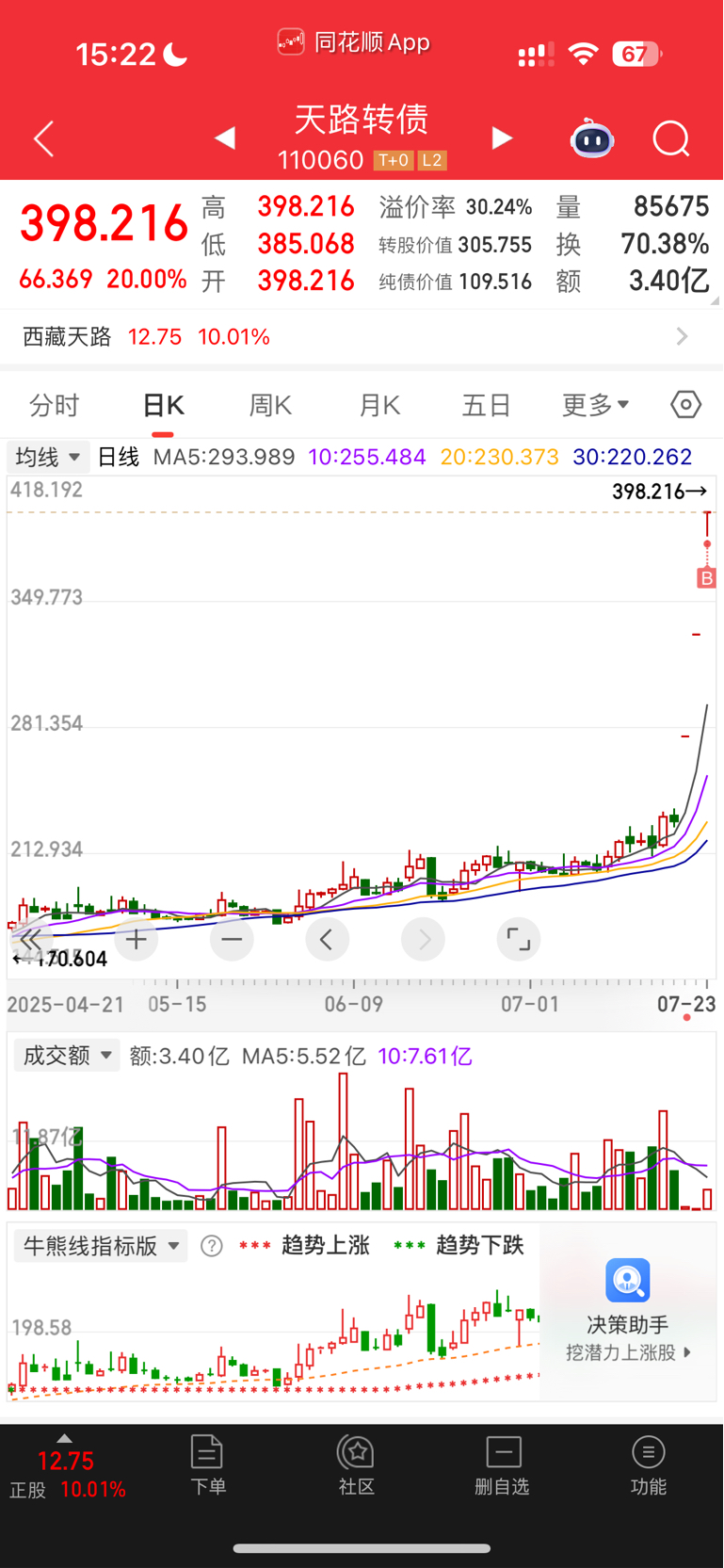Image resolution: width=724 pixels, height=1568 pixels.
Task: Zoom in chart with plus button
Action: click(137, 939)
